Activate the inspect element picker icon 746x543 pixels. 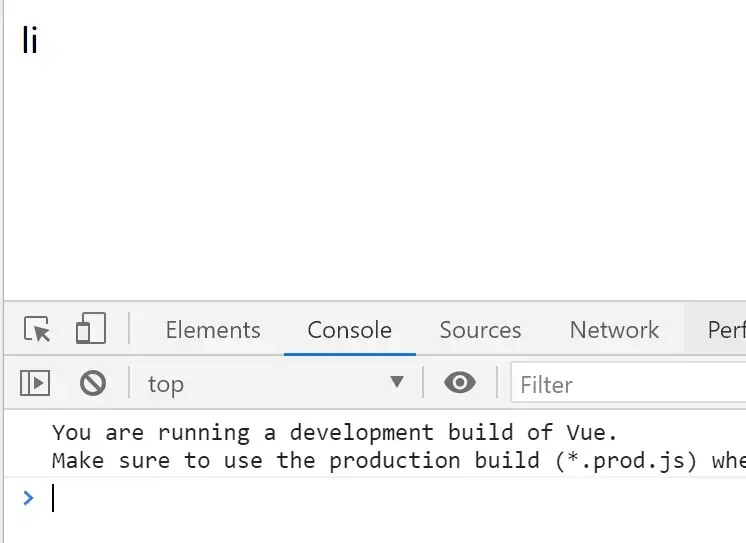[x=37, y=329]
